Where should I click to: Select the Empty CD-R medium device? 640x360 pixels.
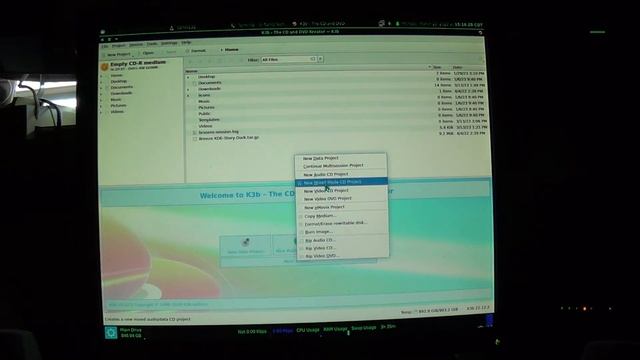(x=133, y=65)
